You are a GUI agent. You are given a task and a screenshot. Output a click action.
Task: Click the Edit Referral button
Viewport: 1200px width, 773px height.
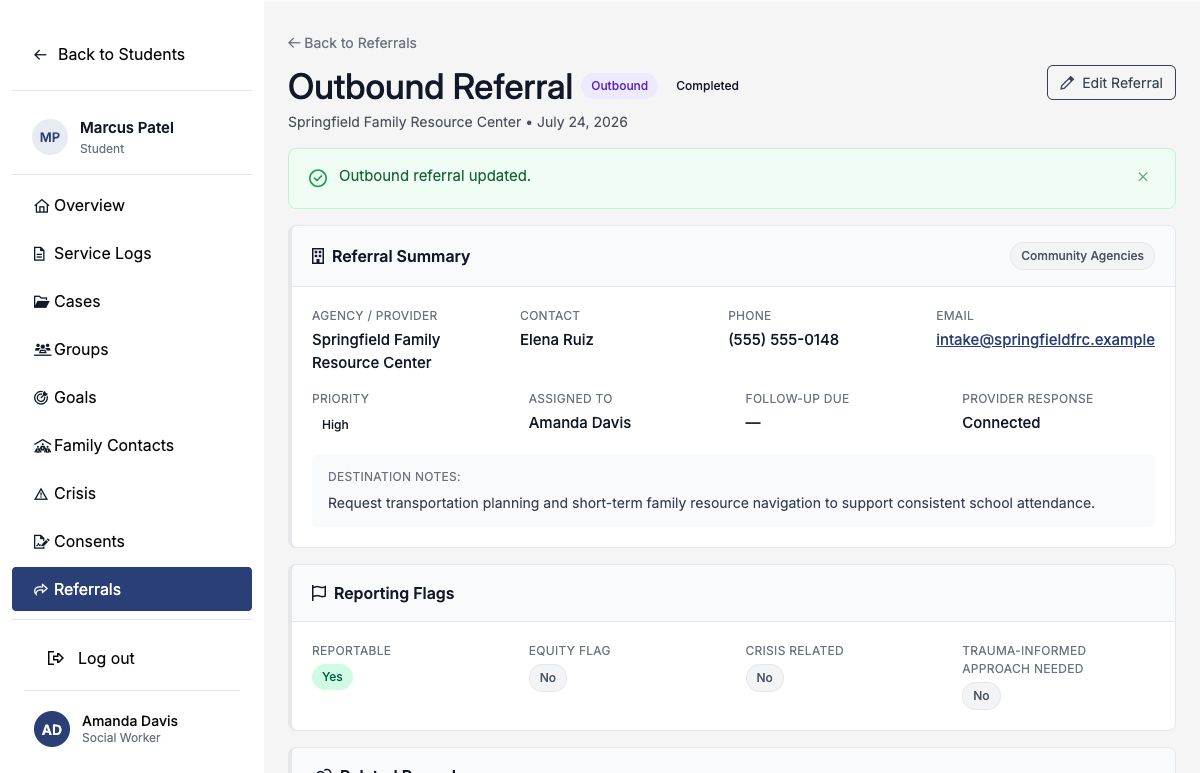click(x=1111, y=83)
